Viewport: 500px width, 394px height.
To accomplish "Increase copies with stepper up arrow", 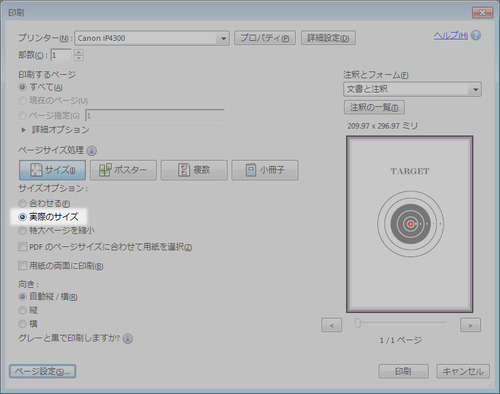I will pos(79,52).
